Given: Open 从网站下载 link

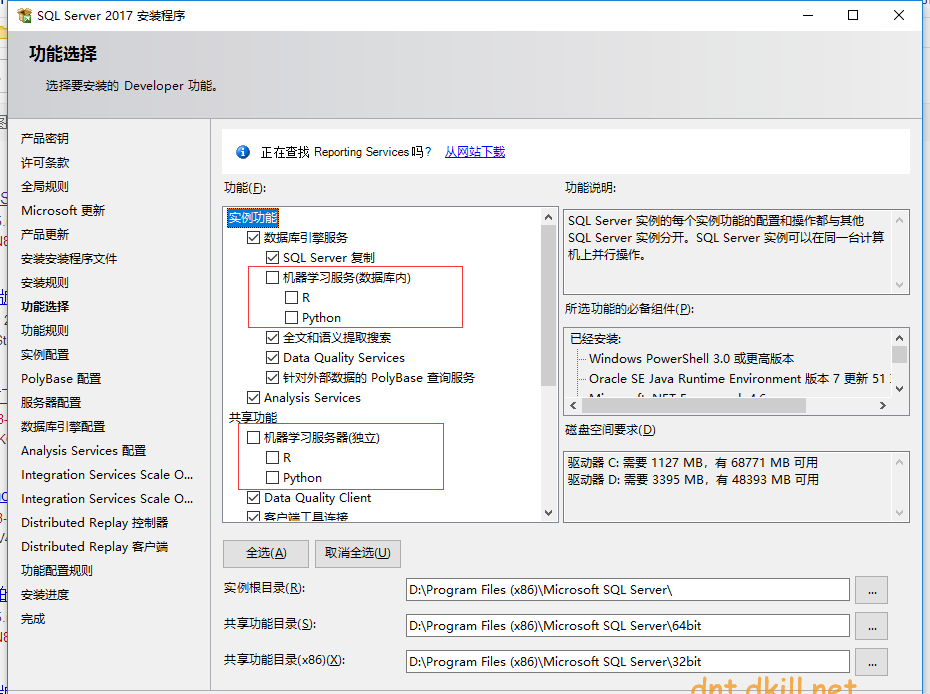Looking at the screenshot, I should tap(474, 152).
